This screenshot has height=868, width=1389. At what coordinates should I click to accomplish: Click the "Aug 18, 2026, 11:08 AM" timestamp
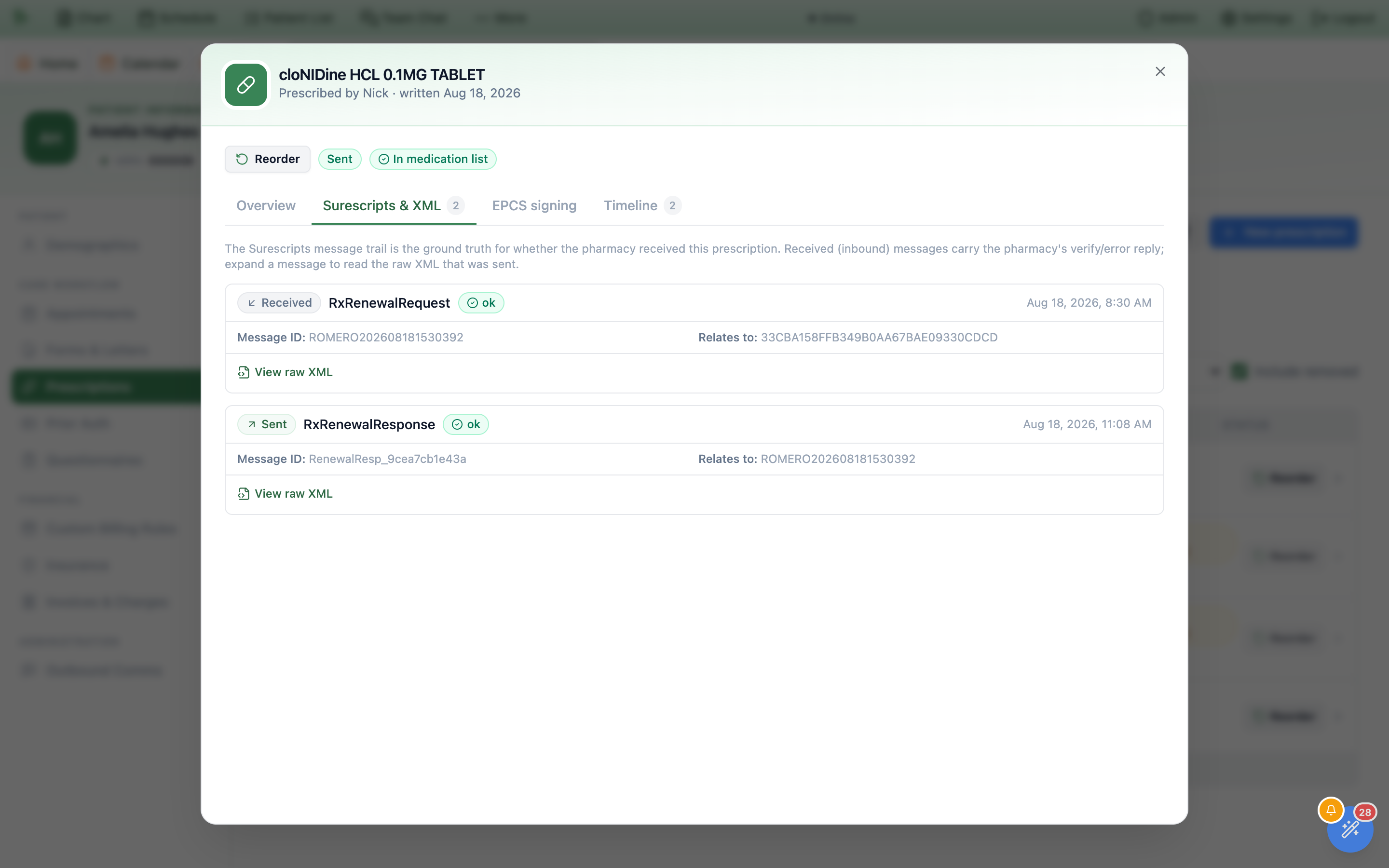click(1087, 424)
